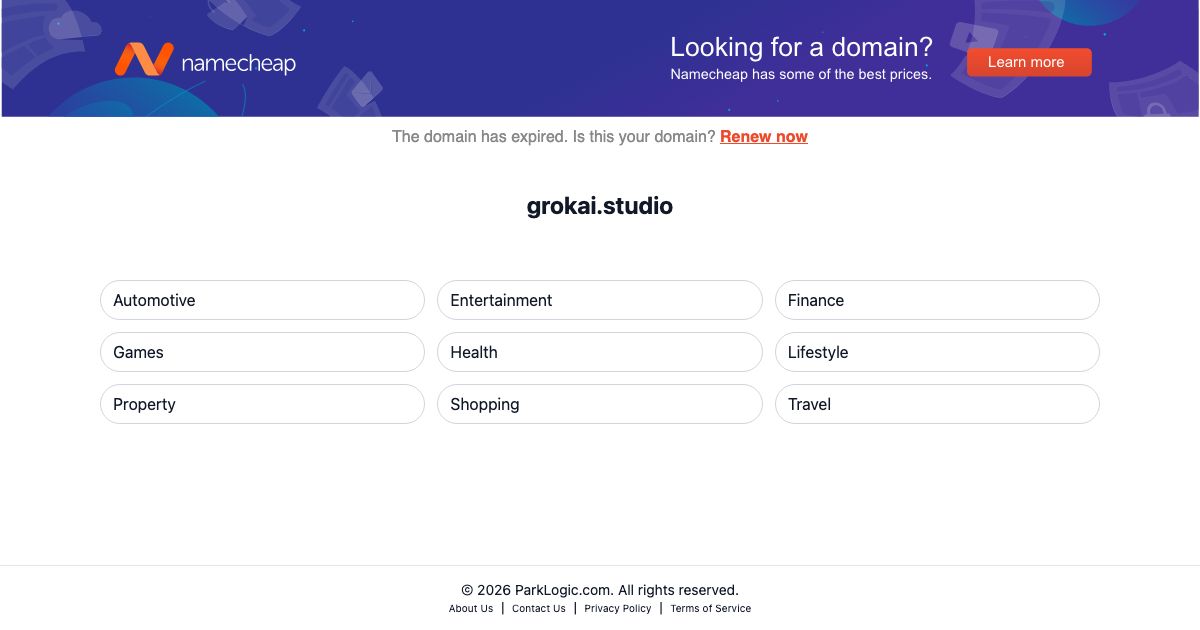Browse the Lifestyle category
The width and height of the screenshot is (1200, 630).
pyautogui.click(x=937, y=352)
